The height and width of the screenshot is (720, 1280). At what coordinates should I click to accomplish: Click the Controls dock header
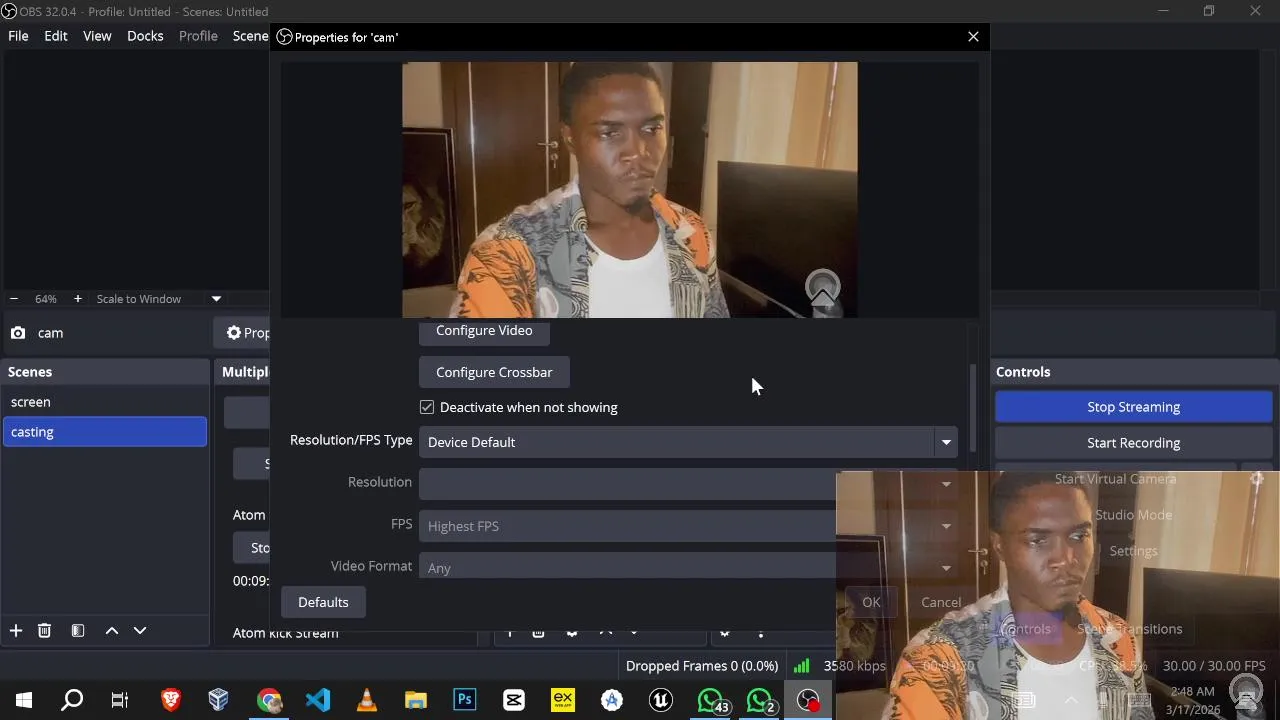[x=1133, y=372]
